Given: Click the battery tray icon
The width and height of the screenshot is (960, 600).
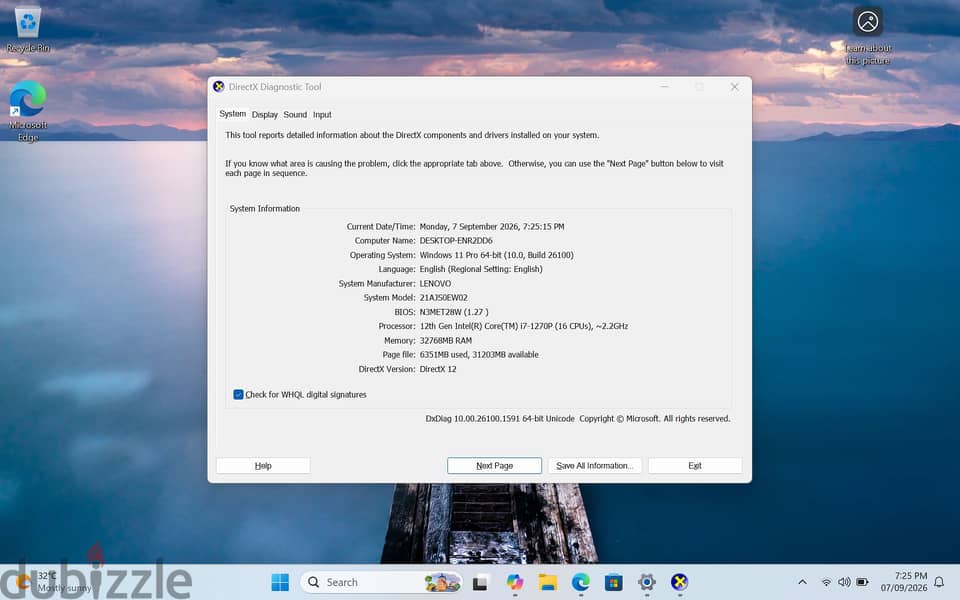Looking at the screenshot, I should tap(862, 582).
